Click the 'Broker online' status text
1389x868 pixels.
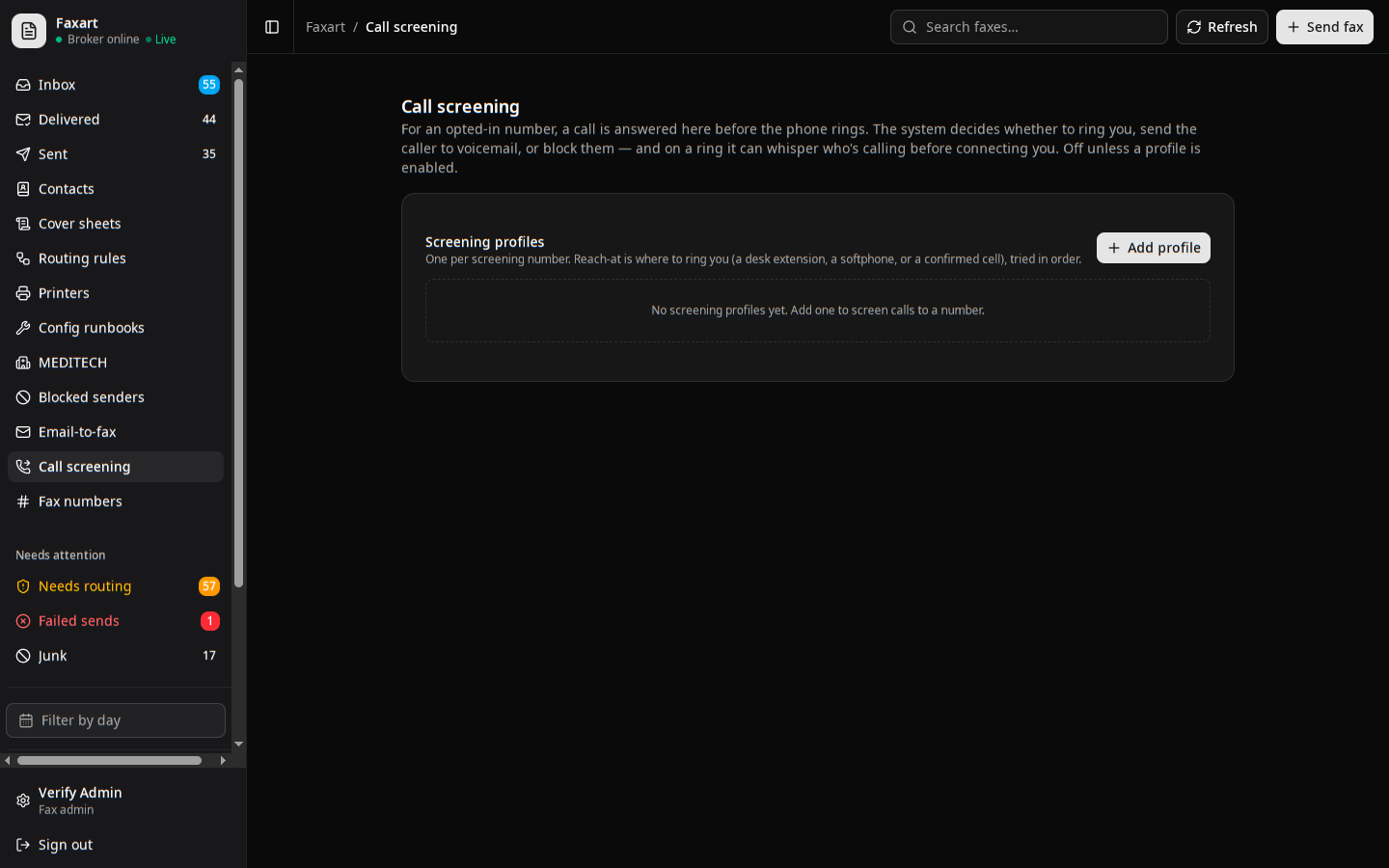(103, 40)
